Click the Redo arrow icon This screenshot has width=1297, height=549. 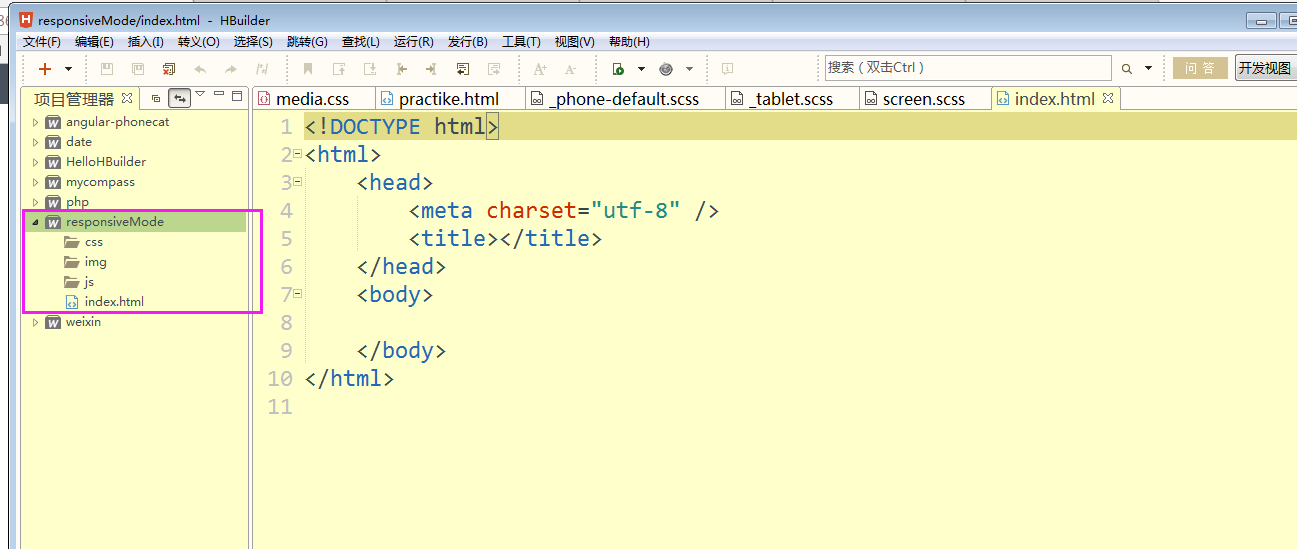tap(231, 69)
